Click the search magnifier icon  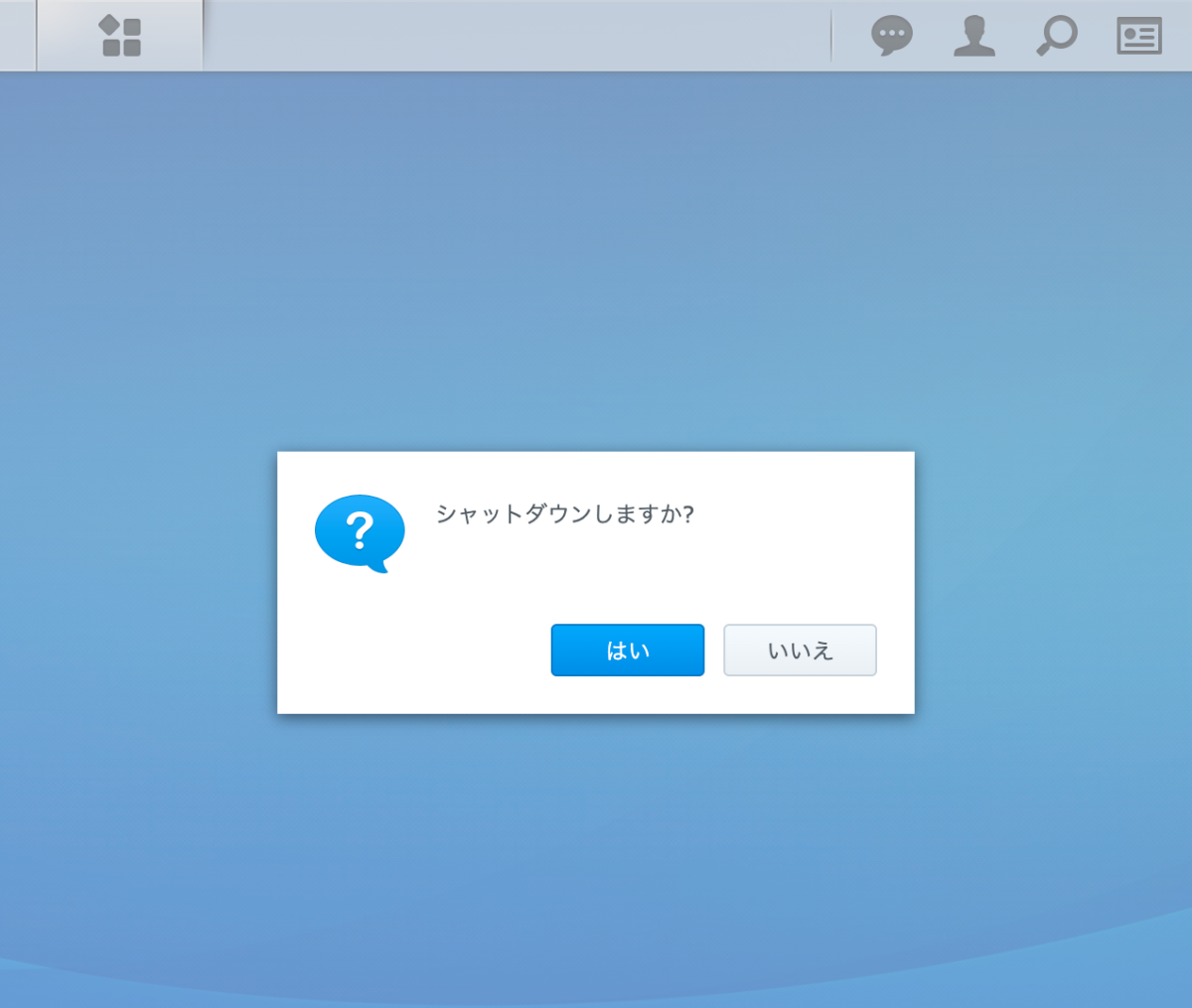point(1057,36)
